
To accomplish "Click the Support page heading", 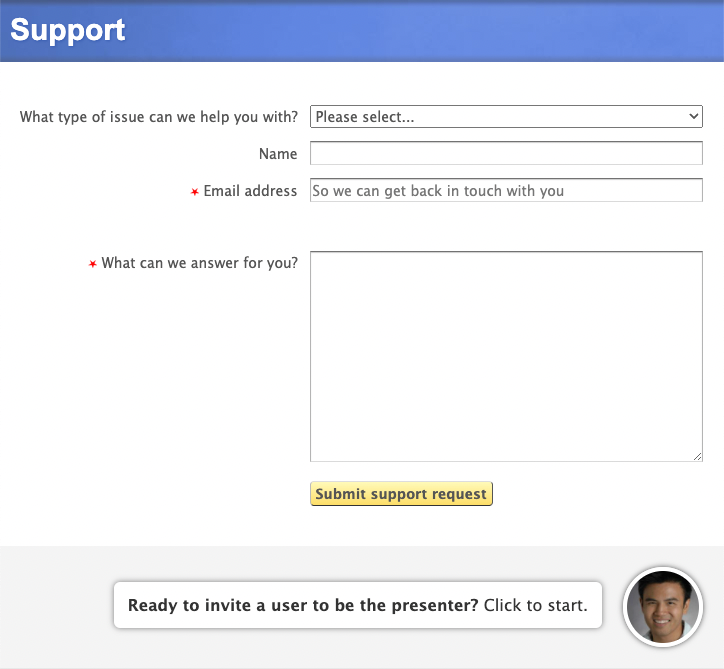I will pyautogui.click(x=68, y=30).
